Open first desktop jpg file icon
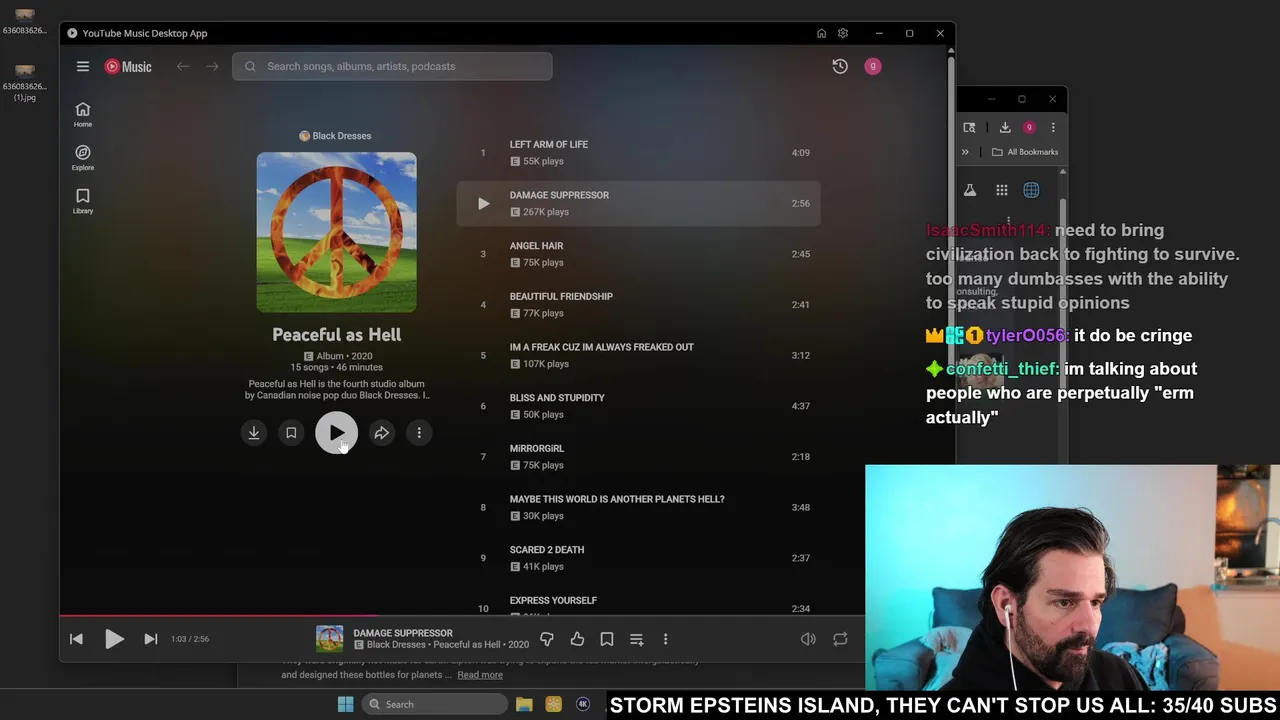The height and width of the screenshot is (720, 1280). [24, 20]
